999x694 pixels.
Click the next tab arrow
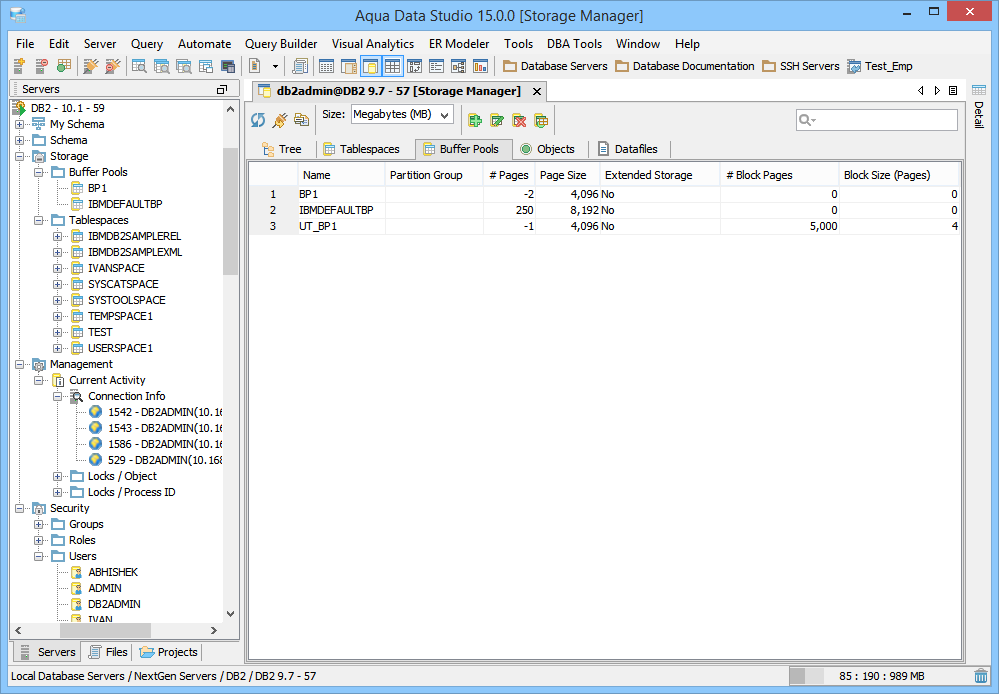pyautogui.click(x=937, y=90)
